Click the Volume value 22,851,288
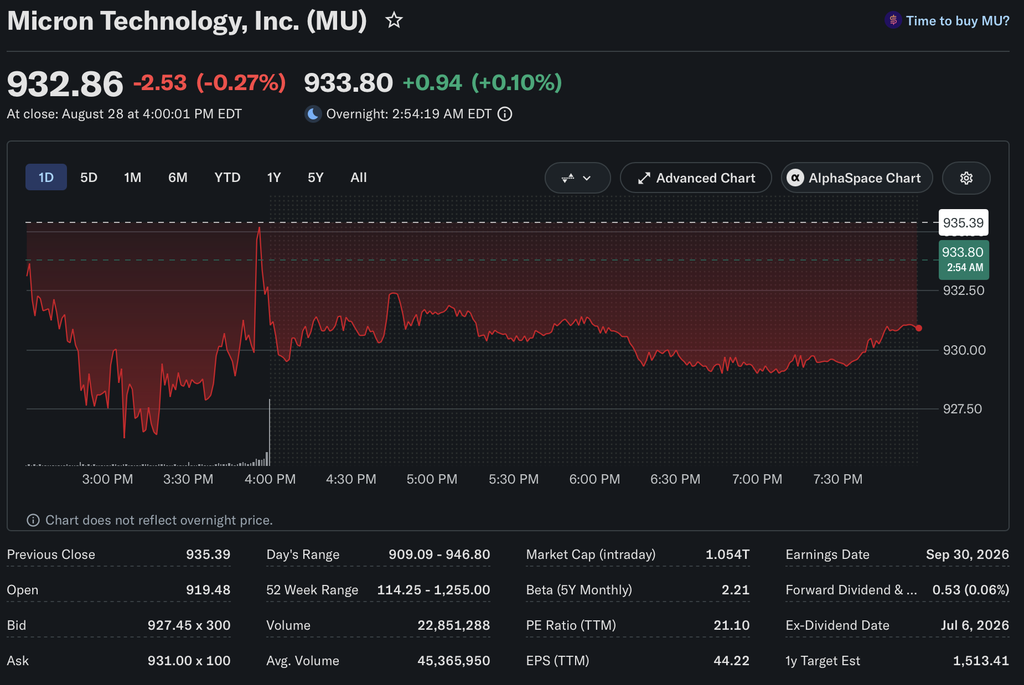Viewport: 1024px width, 685px height. click(x=454, y=625)
